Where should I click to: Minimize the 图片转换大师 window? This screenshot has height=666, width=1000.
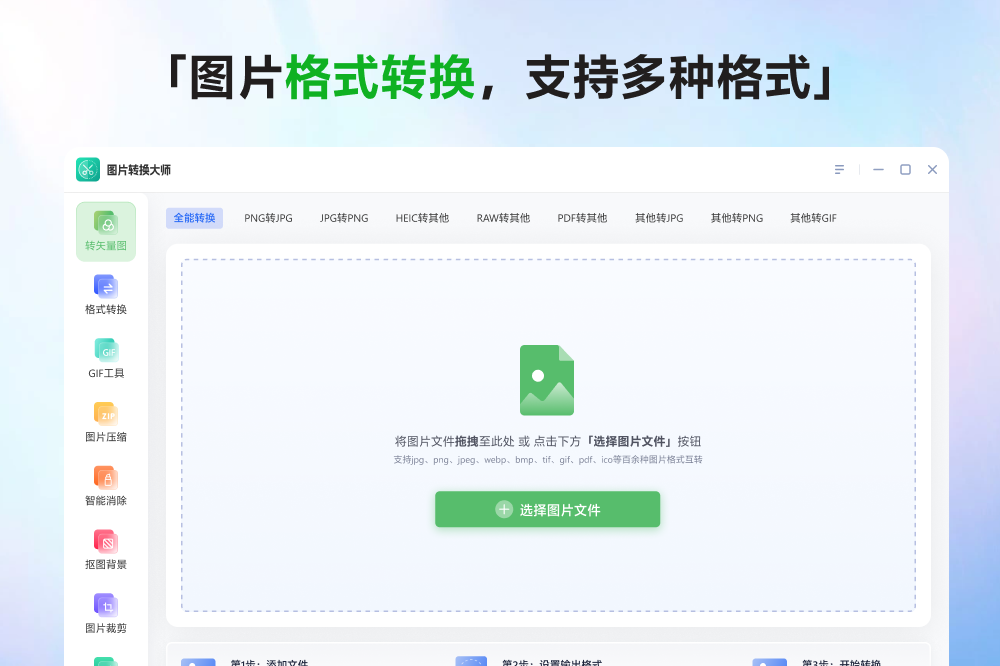pyautogui.click(x=878, y=170)
